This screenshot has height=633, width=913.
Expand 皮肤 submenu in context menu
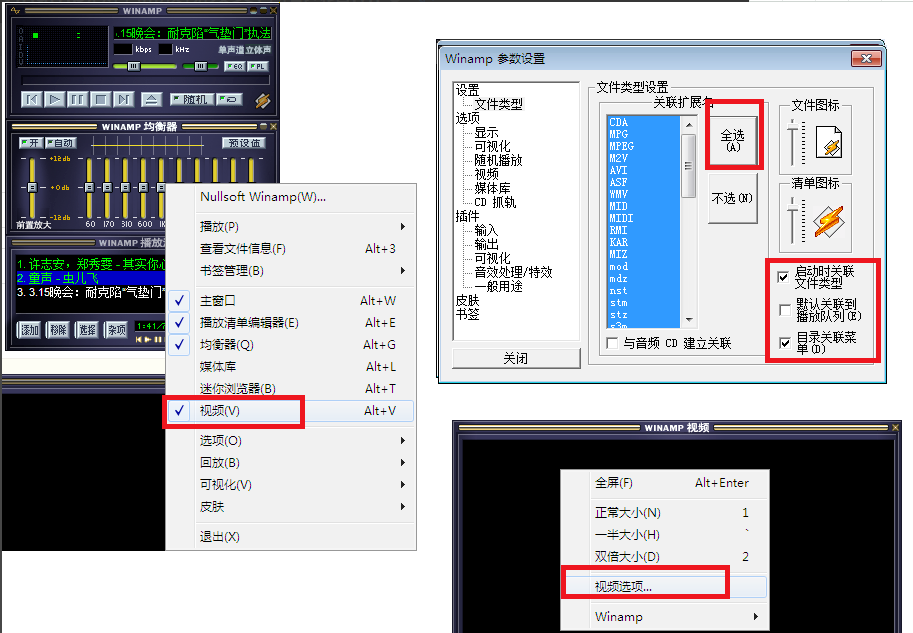tap(291, 507)
